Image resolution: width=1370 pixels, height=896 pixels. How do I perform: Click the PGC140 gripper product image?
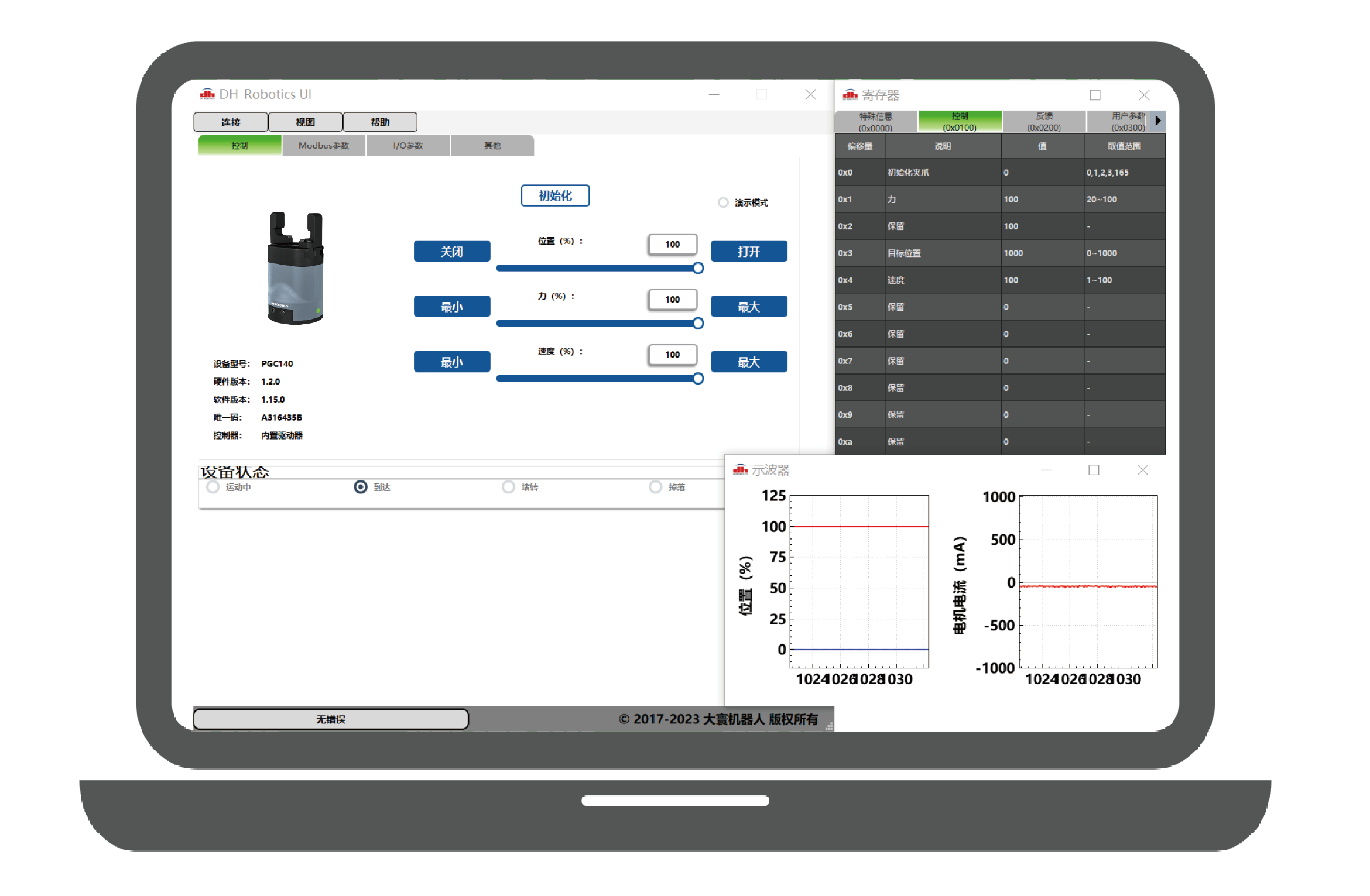pos(296,268)
